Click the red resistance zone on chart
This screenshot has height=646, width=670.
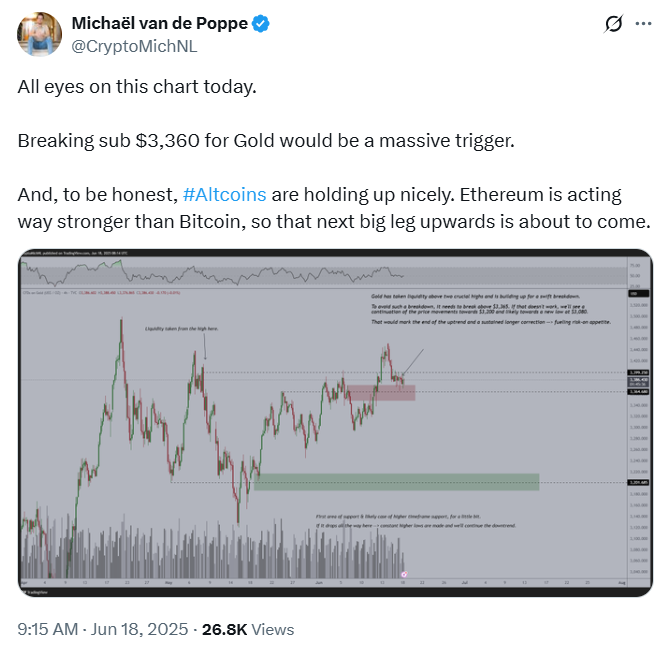[381, 393]
